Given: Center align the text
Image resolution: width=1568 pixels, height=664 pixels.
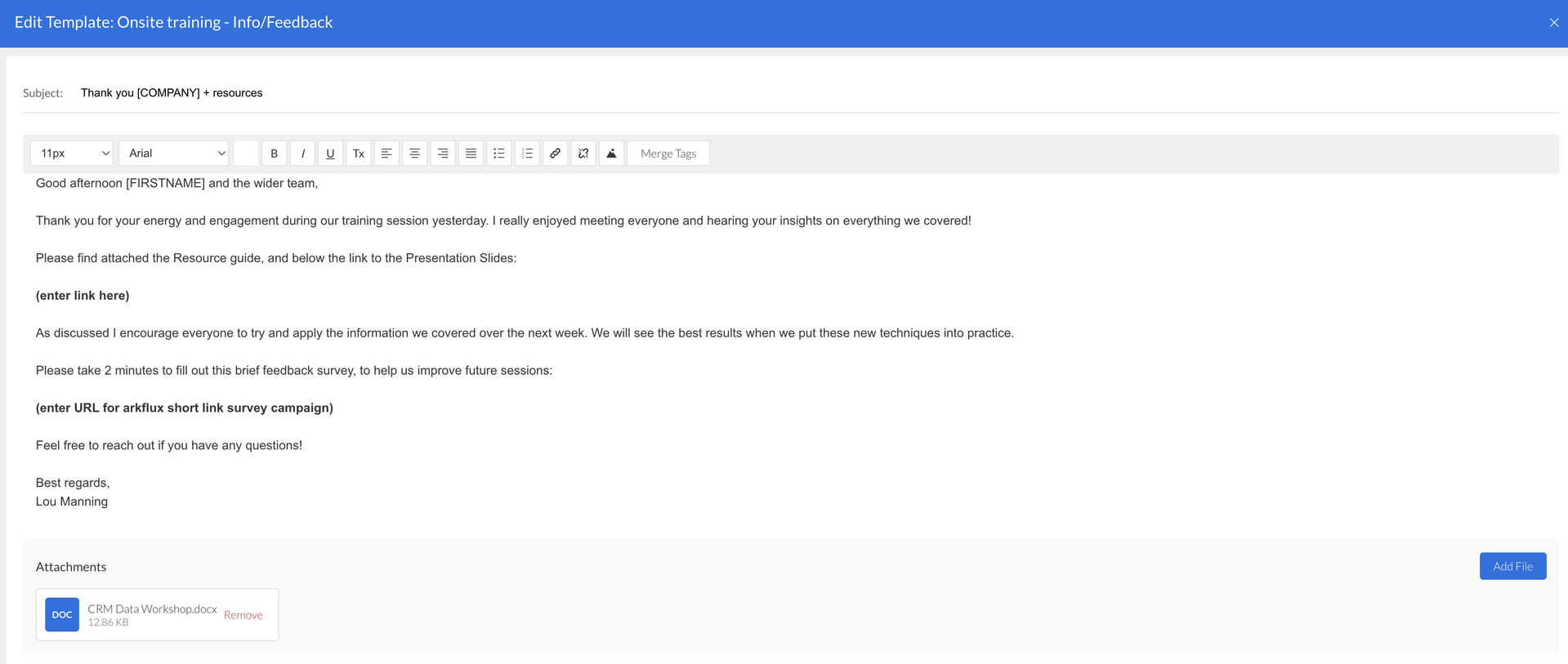Looking at the screenshot, I should pos(414,154).
